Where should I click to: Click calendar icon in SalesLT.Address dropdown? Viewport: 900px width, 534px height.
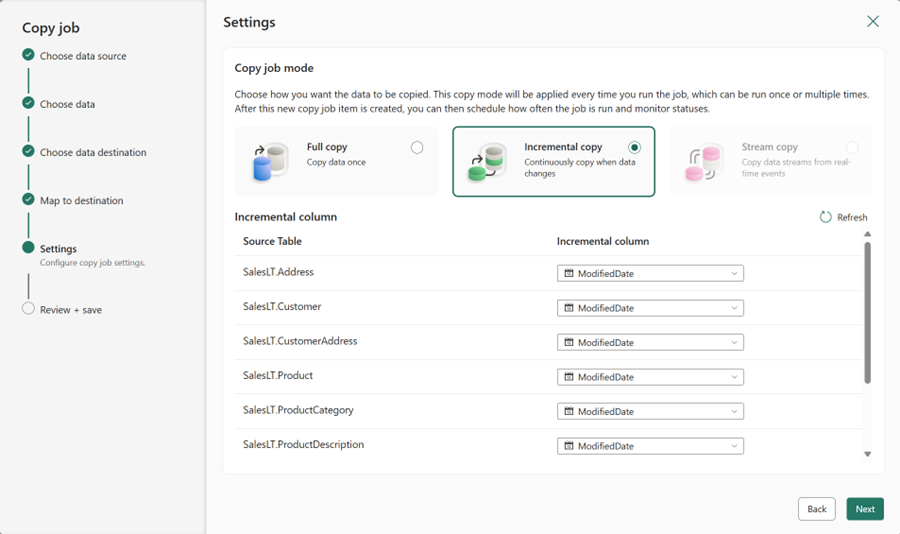point(569,273)
